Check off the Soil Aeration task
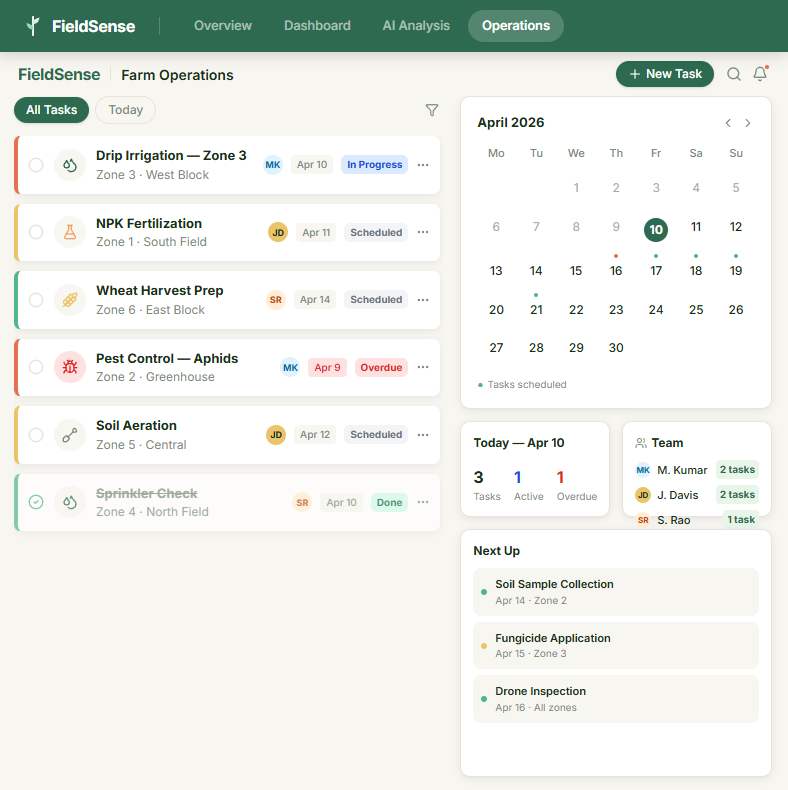788x790 pixels. [36, 435]
